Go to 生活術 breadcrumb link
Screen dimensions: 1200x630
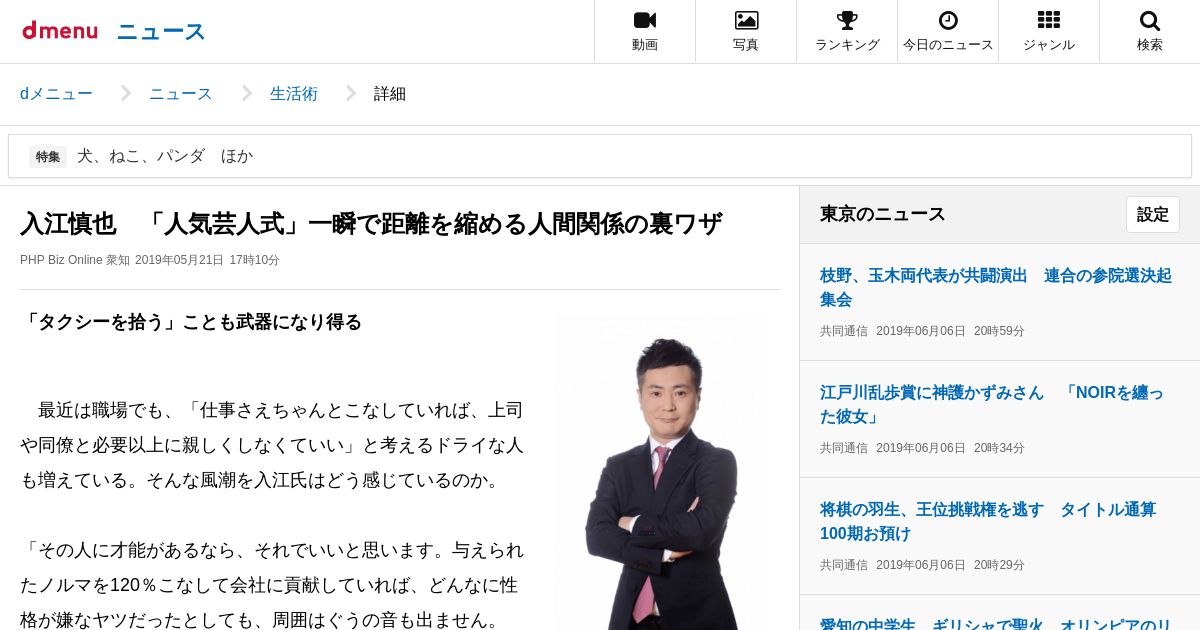click(x=294, y=94)
